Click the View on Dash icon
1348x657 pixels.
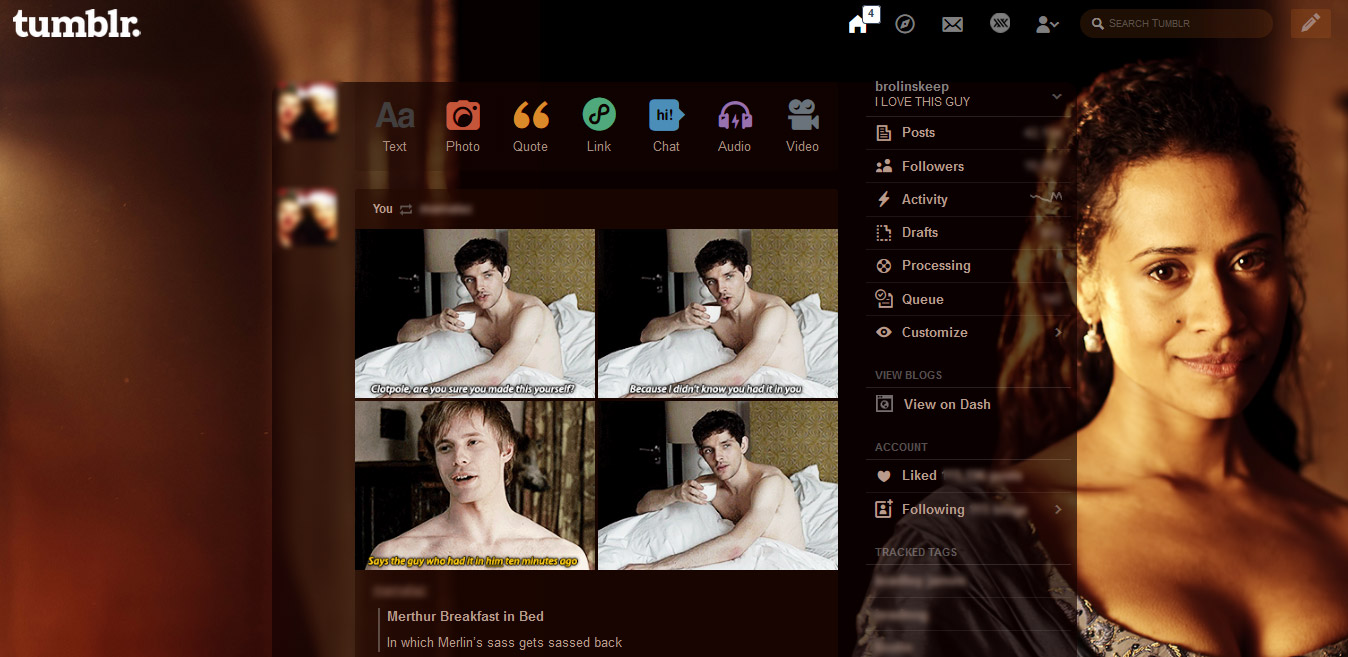click(x=884, y=404)
